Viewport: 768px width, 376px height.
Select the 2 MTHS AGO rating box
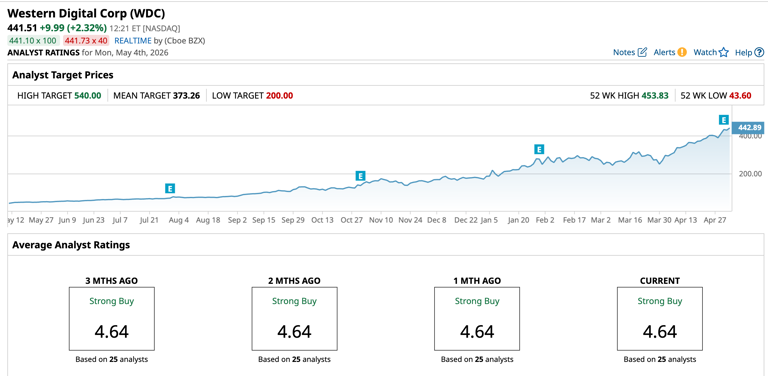(294, 318)
